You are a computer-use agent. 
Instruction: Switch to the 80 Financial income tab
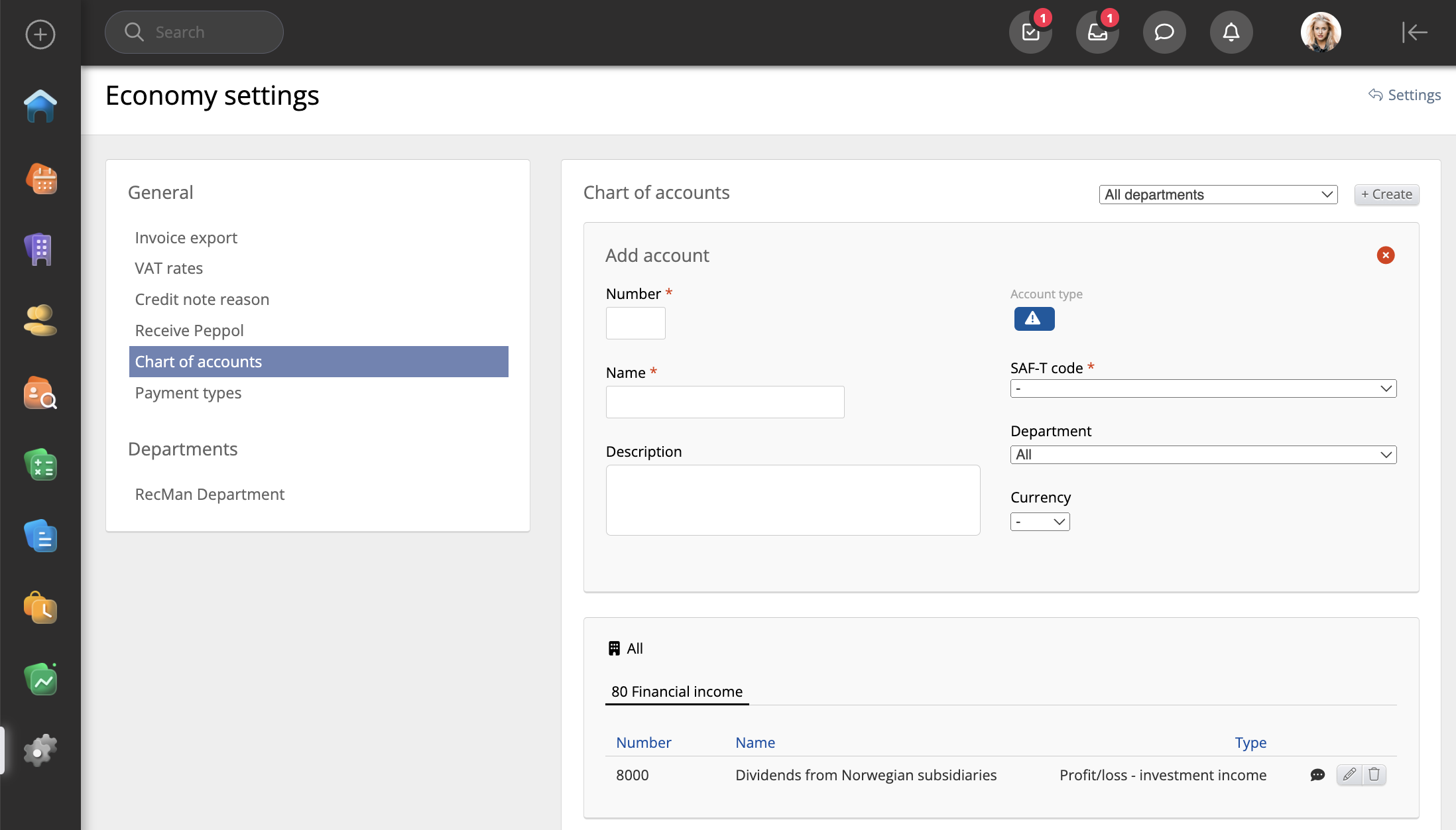[x=676, y=691]
